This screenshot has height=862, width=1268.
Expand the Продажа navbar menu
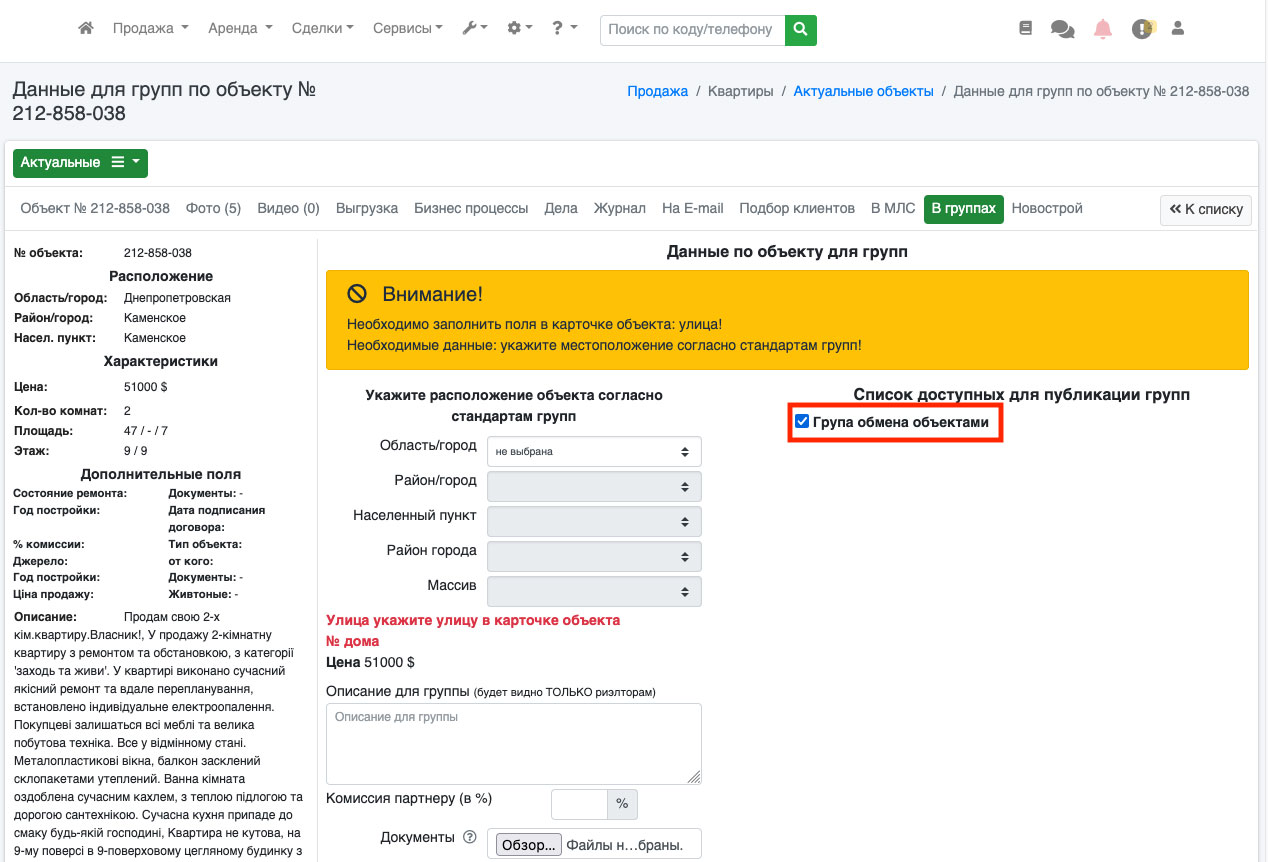(150, 29)
